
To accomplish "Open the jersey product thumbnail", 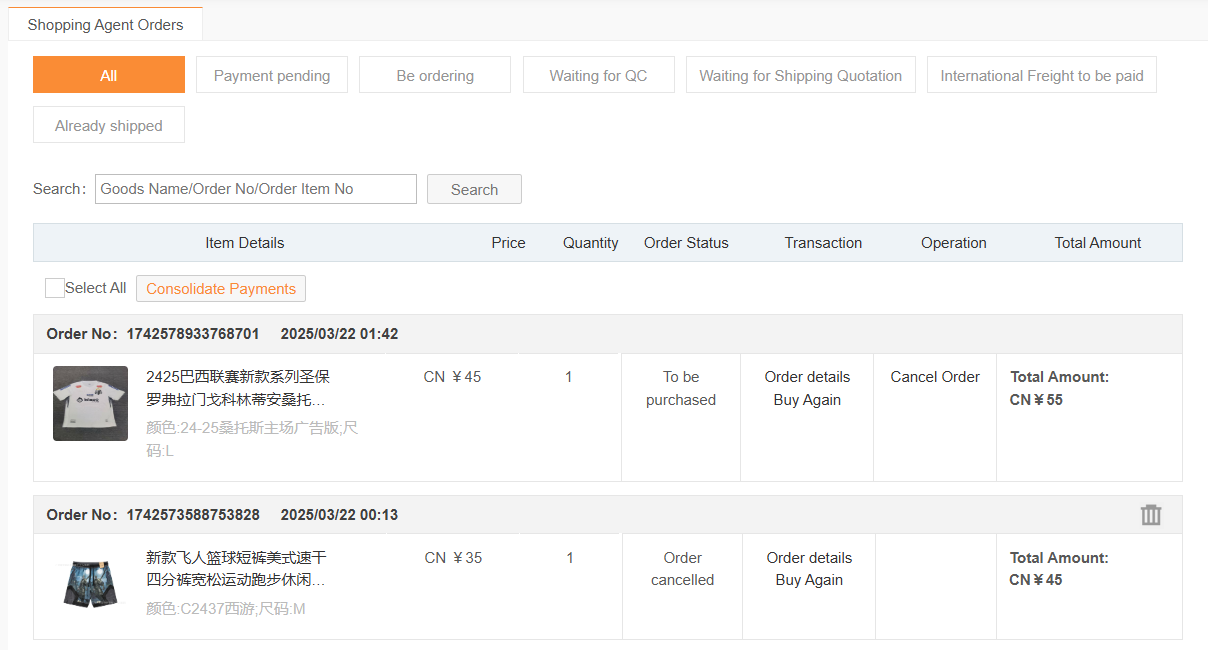I will tap(90, 404).
